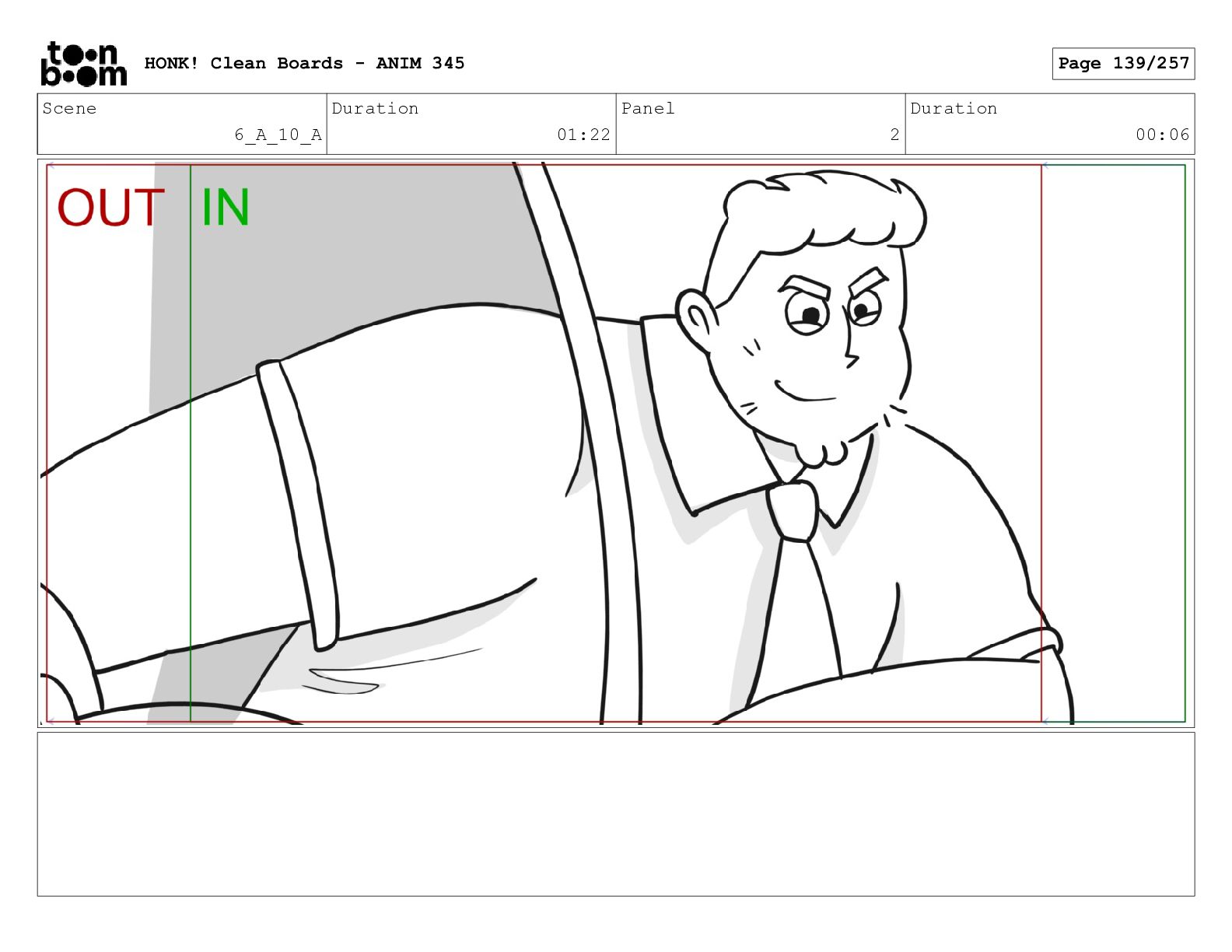This screenshot has height=952, width=1232.
Task: Click the scene Duration value 01:22
Action: click(x=583, y=135)
